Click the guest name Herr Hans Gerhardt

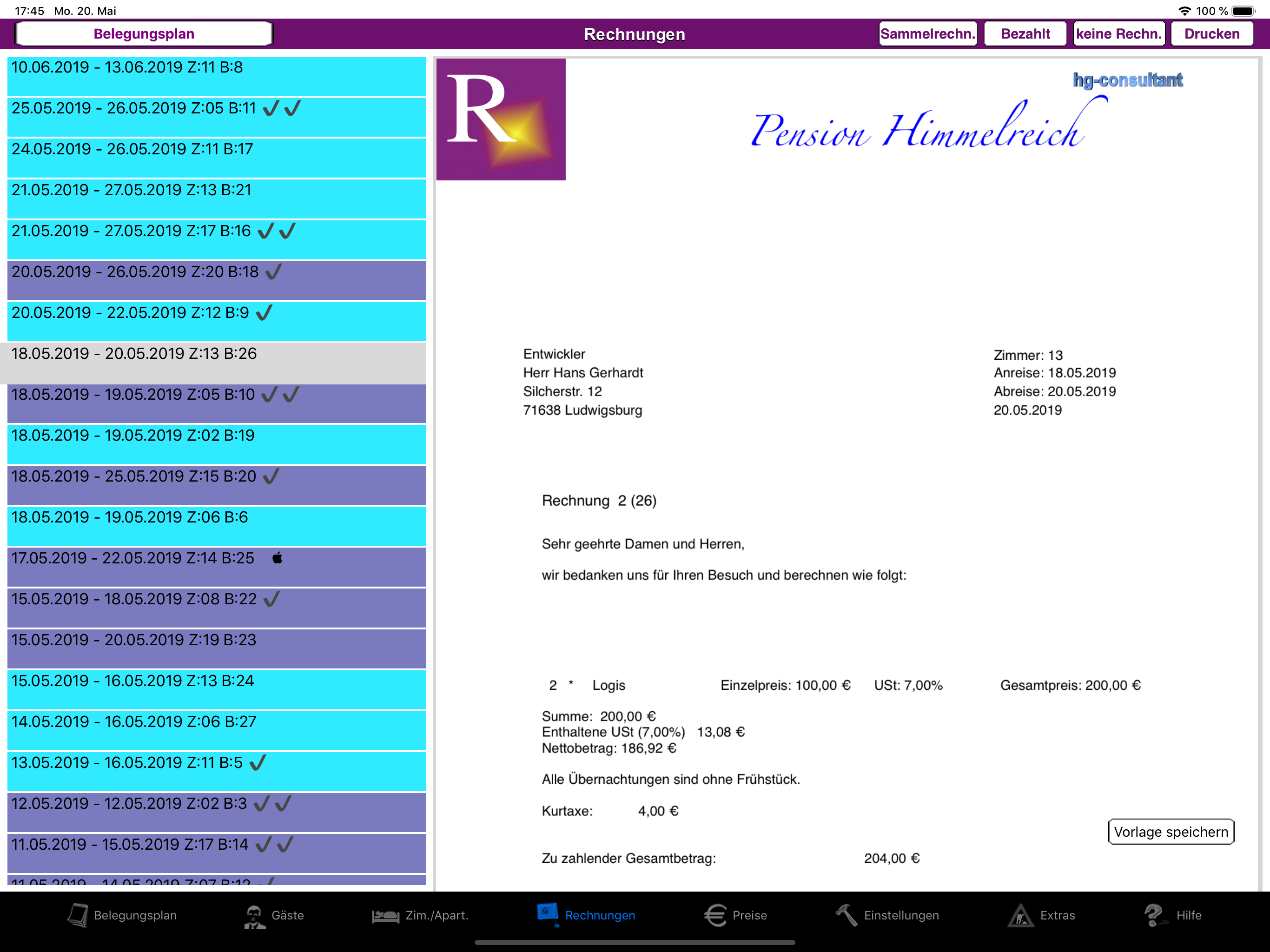pyautogui.click(x=583, y=373)
